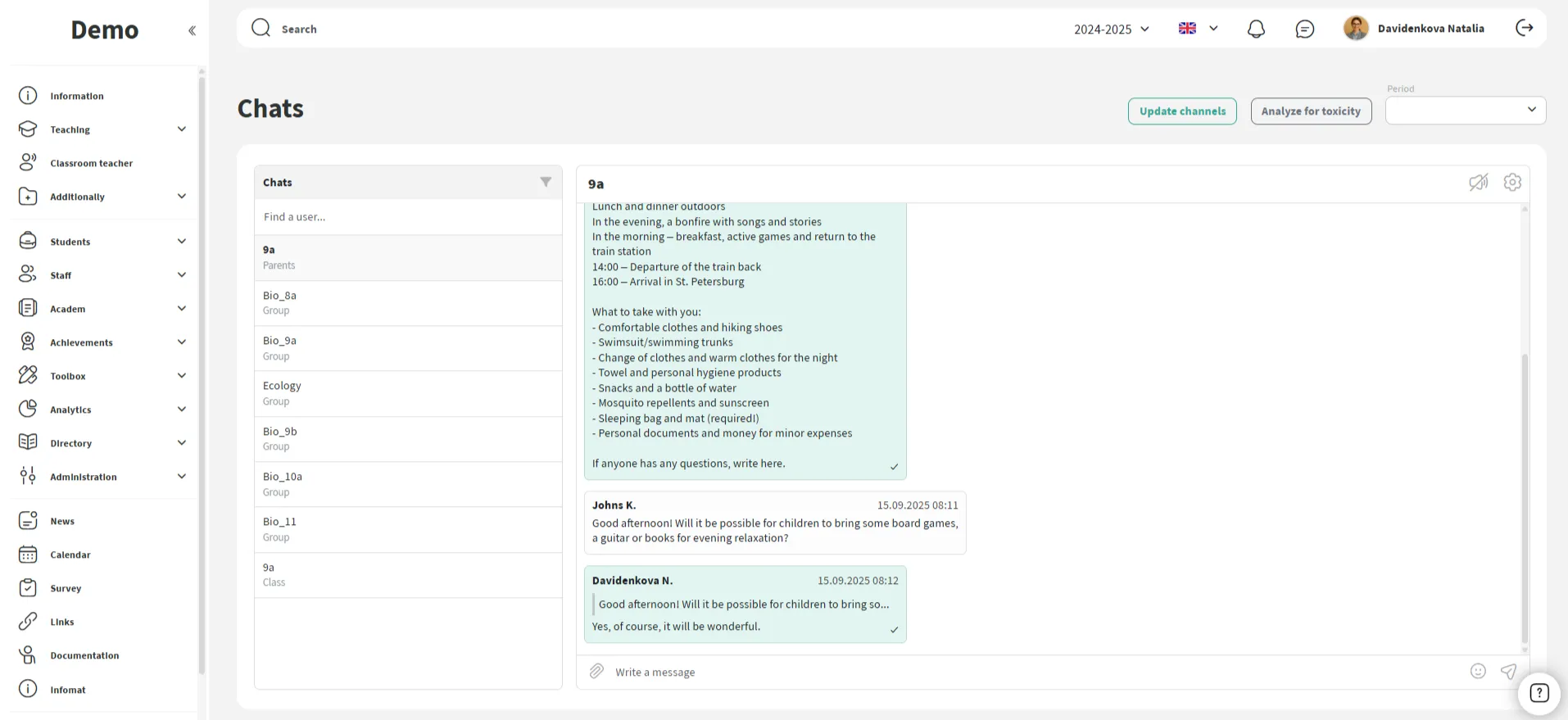Image resolution: width=1568 pixels, height=720 pixels.
Task: Click the Analyze for toxicity button
Action: click(x=1311, y=111)
